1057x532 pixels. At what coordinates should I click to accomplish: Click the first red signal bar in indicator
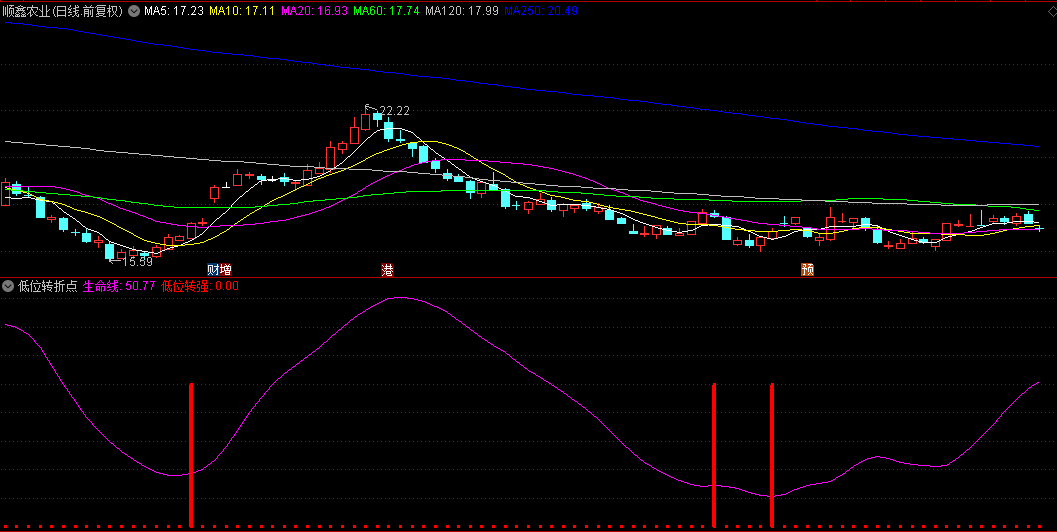click(191, 455)
